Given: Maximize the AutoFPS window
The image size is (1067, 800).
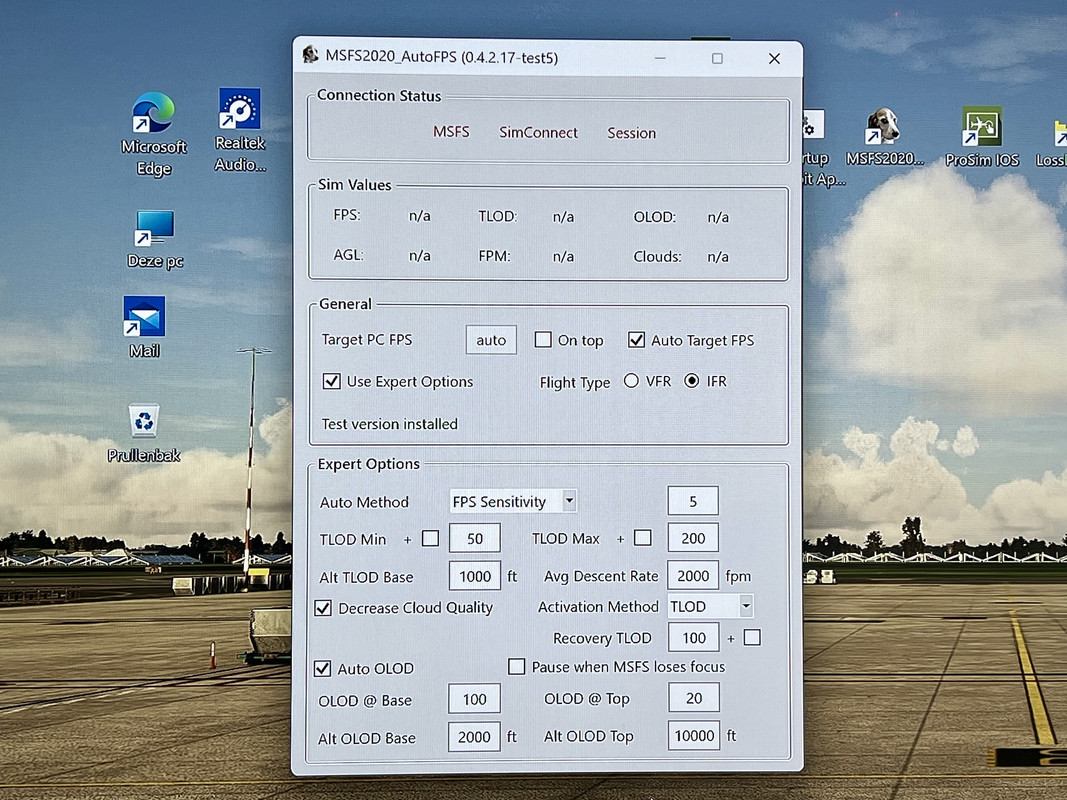Looking at the screenshot, I should 717,59.
